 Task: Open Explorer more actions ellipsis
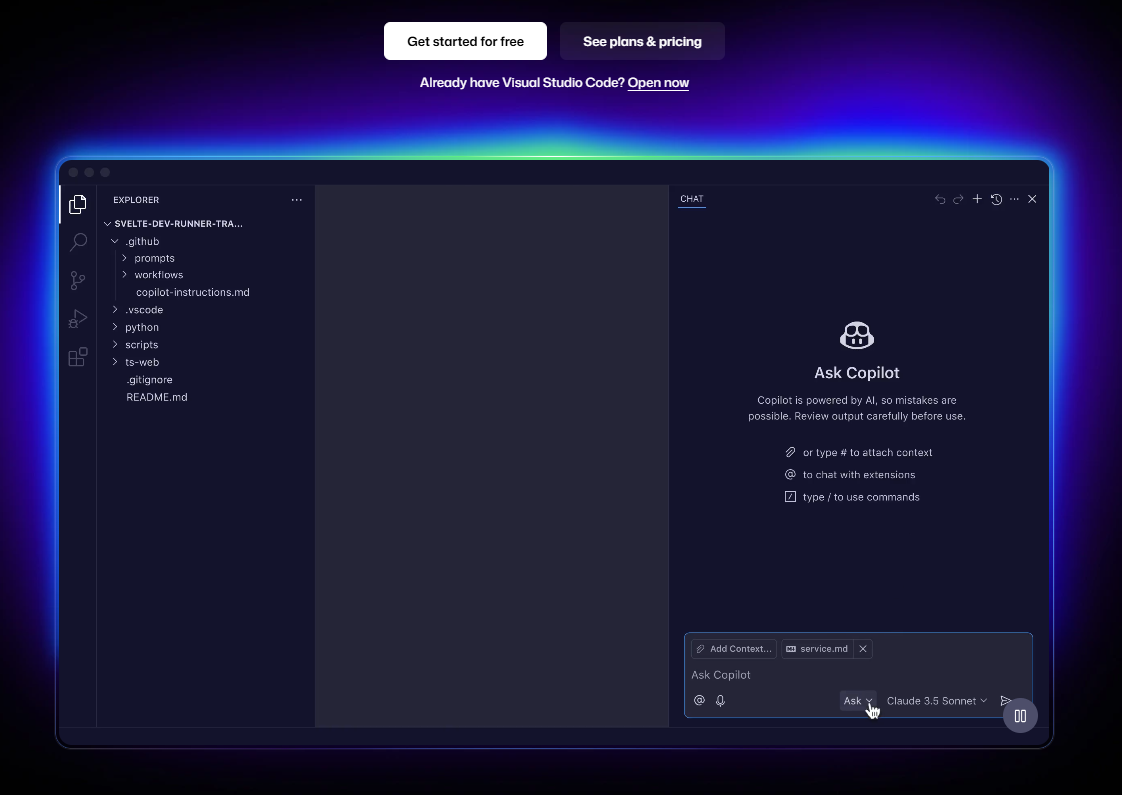(x=296, y=200)
